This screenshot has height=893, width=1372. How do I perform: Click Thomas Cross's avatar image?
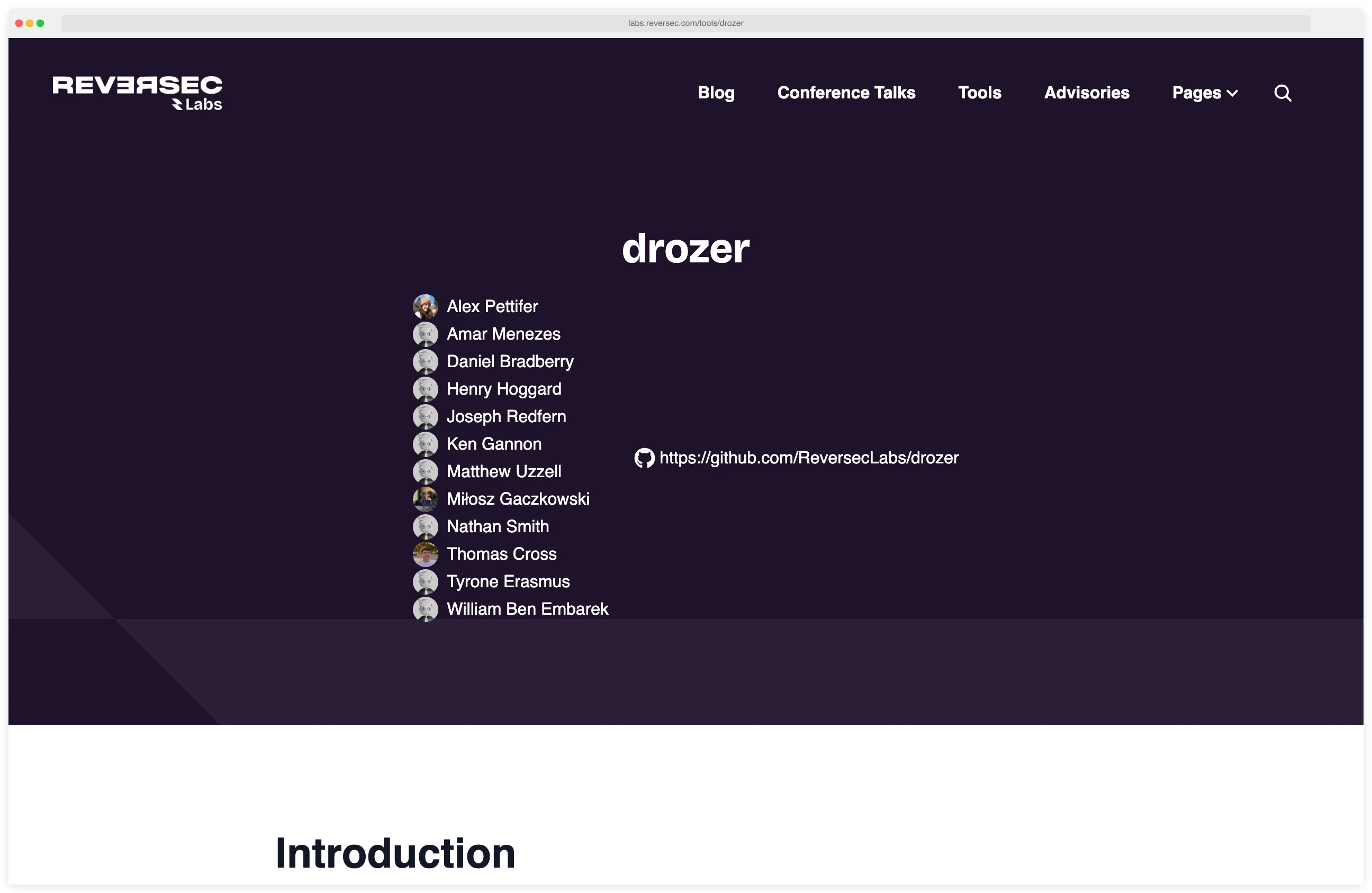426,554
